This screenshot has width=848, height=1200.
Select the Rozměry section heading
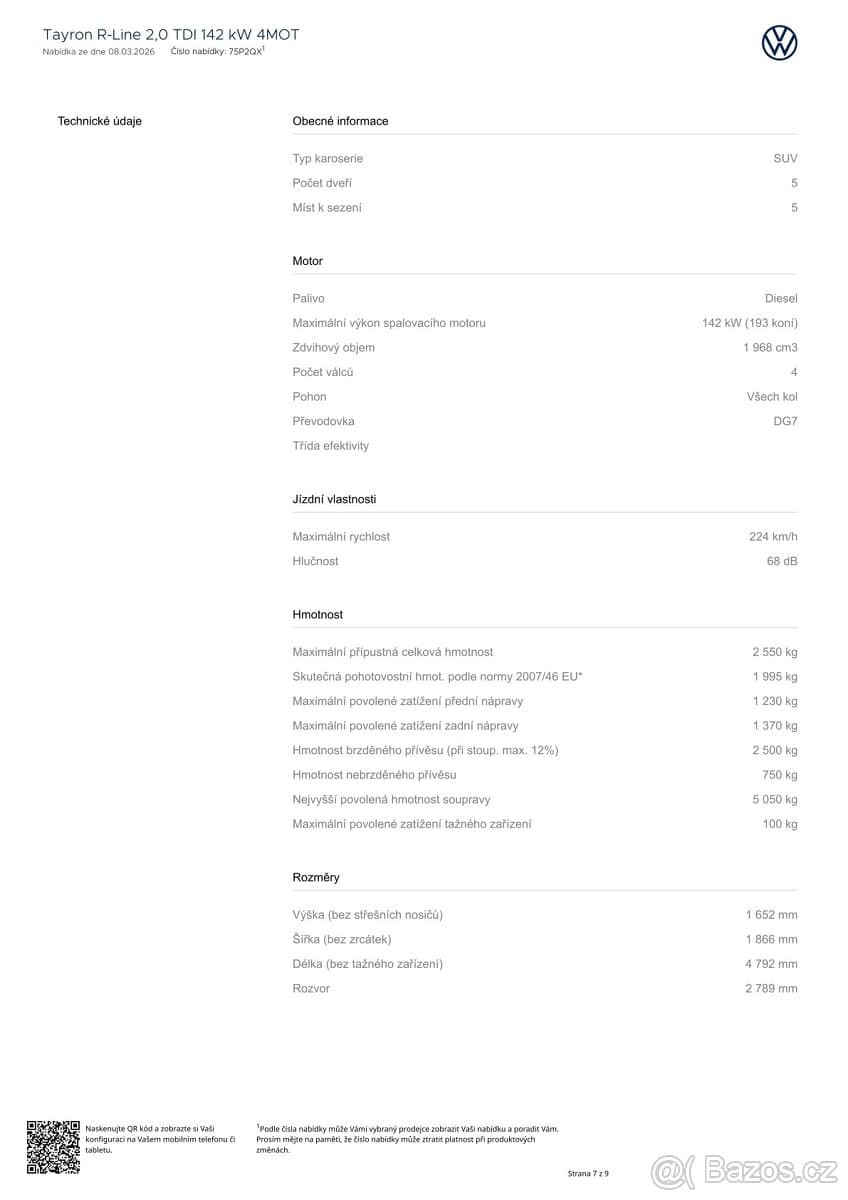[x=316, y=877]
